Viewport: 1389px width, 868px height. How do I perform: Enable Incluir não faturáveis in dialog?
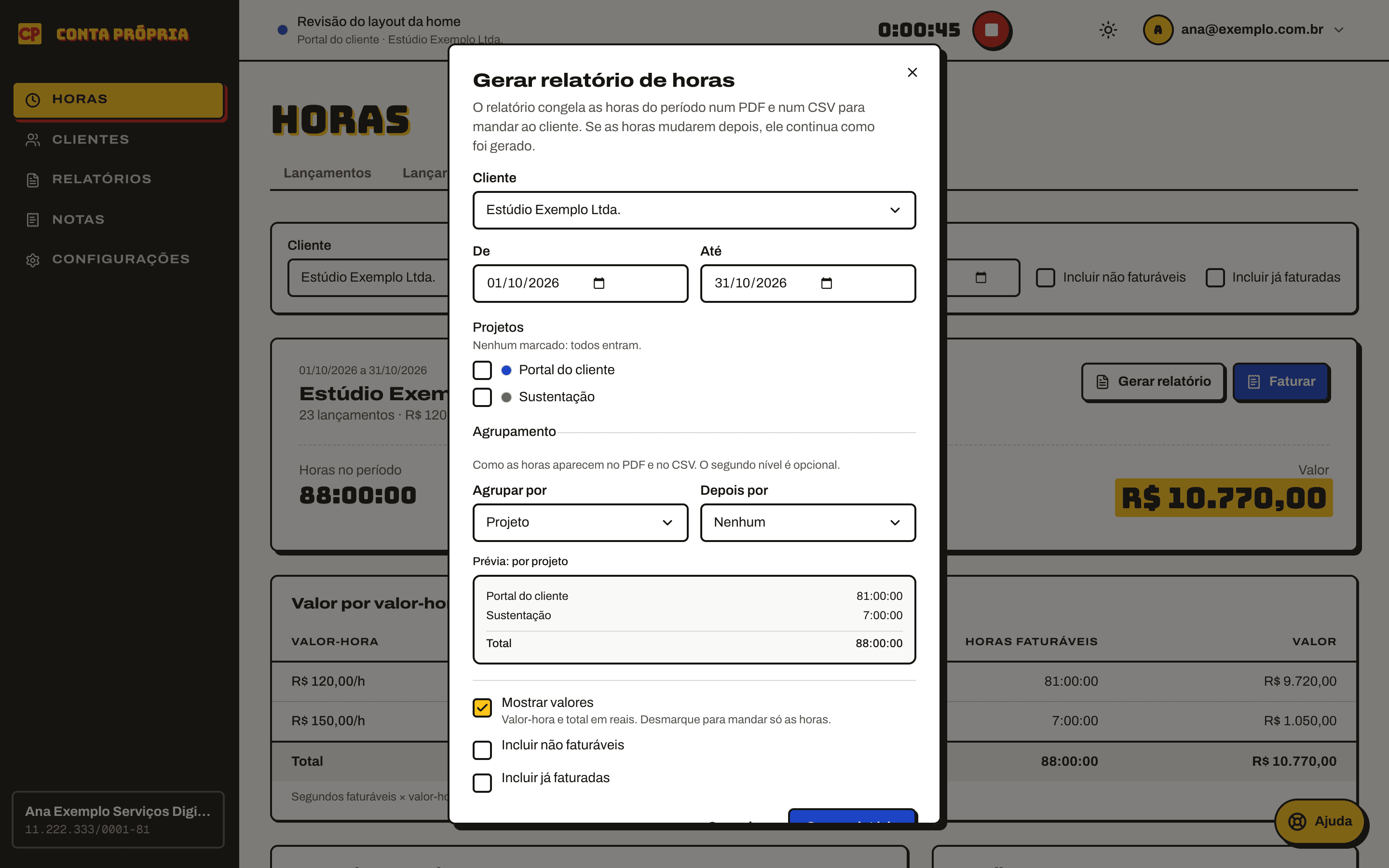pos(482,750)
